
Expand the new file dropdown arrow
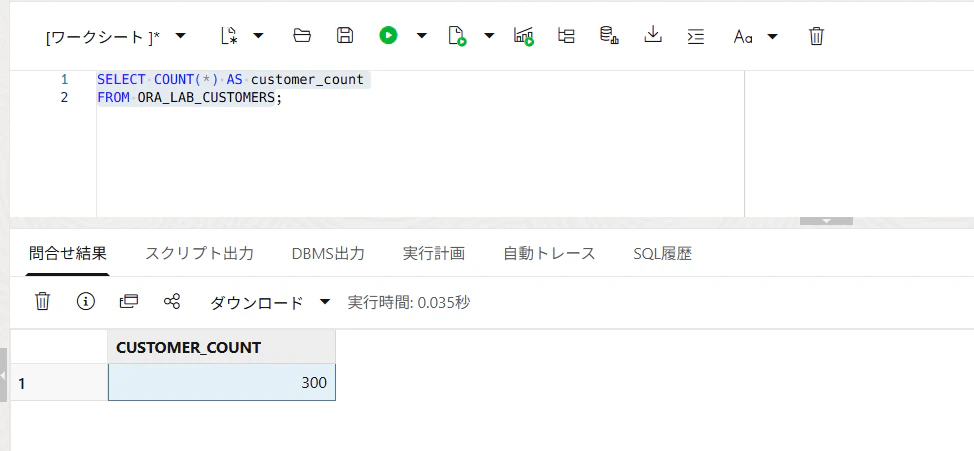(x=258, y=35)
